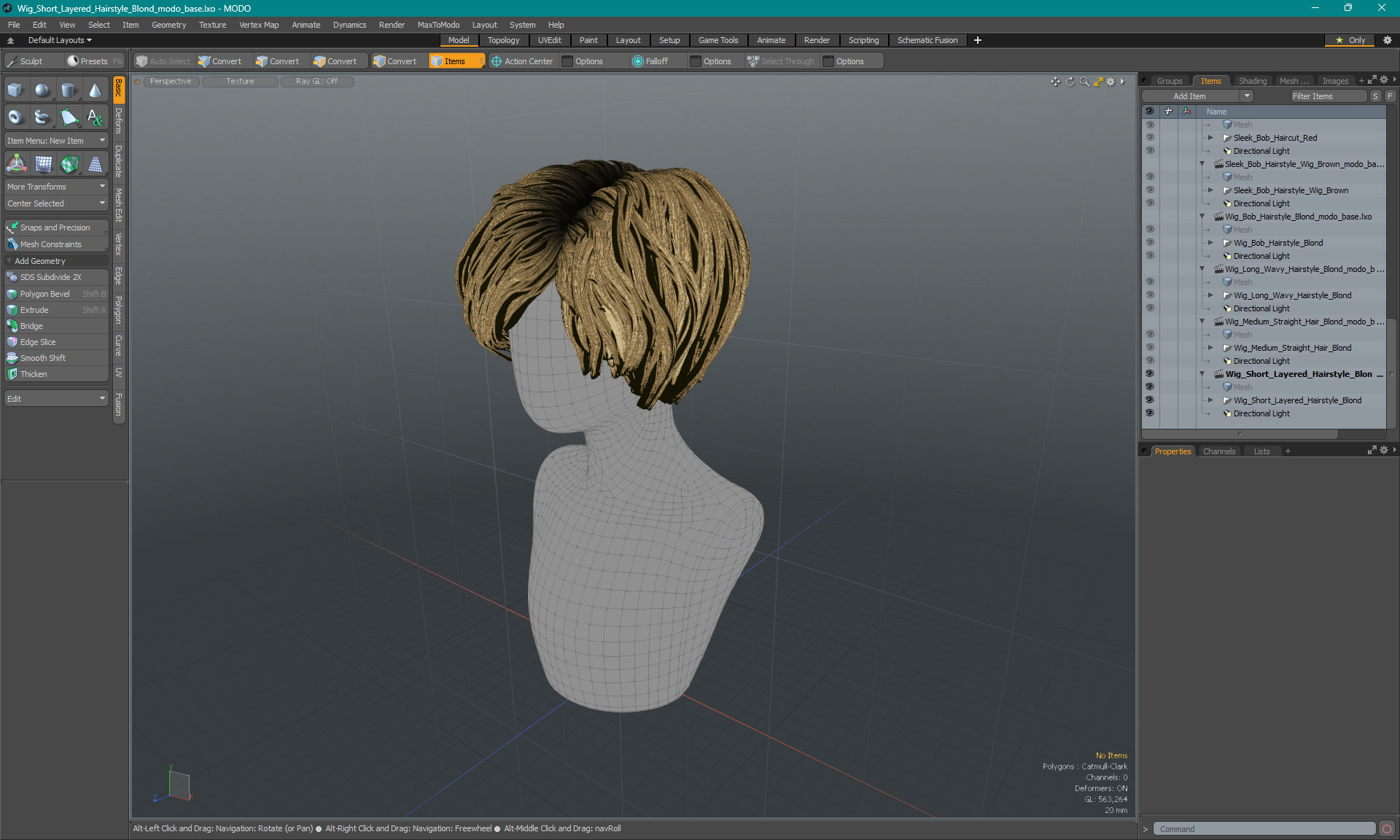Switch to the UVEdit layout tab

(x=549, y=40)
